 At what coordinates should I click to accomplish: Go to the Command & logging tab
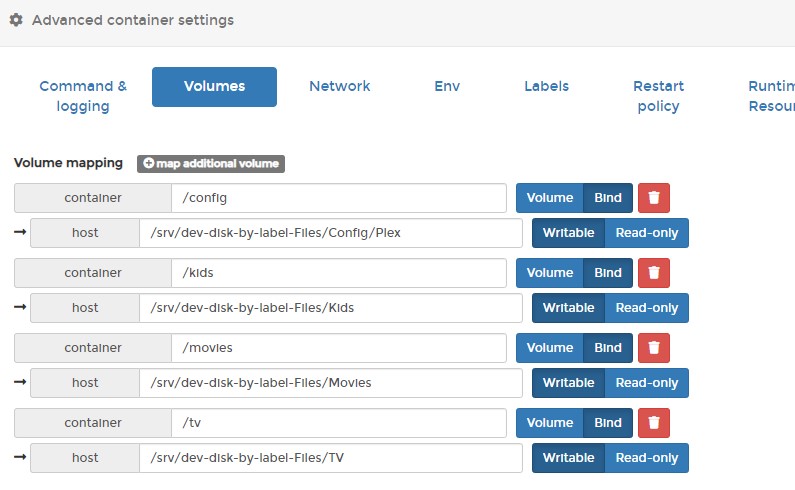pyautogui.click(x=83, y=96)
